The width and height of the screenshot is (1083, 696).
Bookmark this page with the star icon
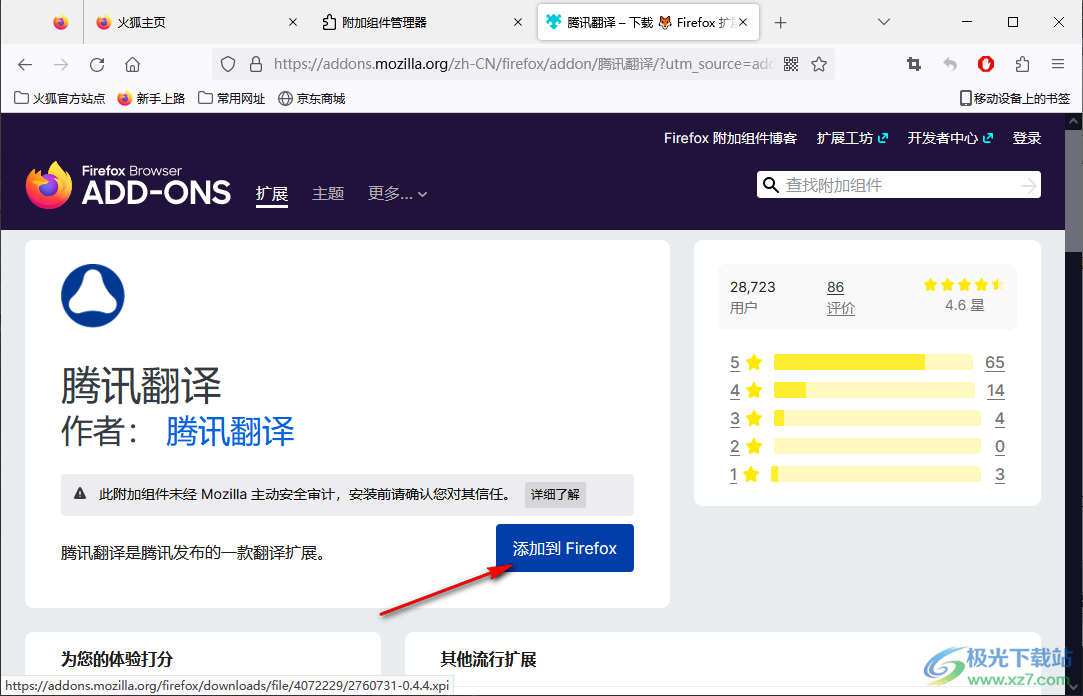coord(819,64)
